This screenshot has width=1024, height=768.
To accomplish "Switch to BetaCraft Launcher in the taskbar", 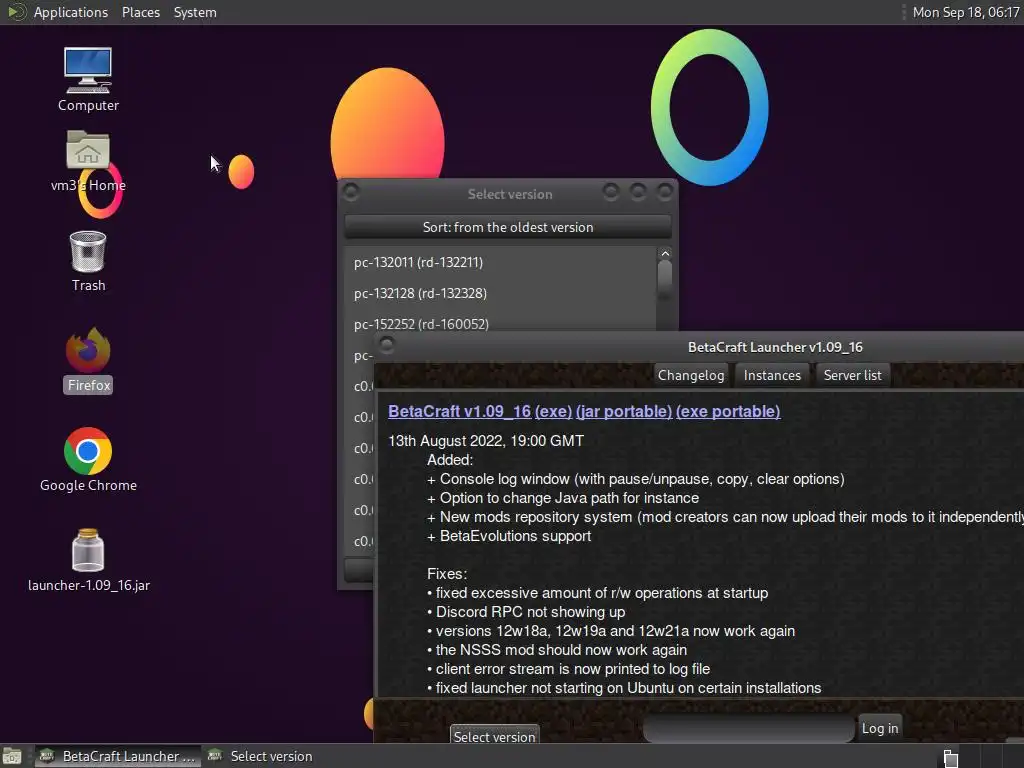I will (x=118, y=756).
